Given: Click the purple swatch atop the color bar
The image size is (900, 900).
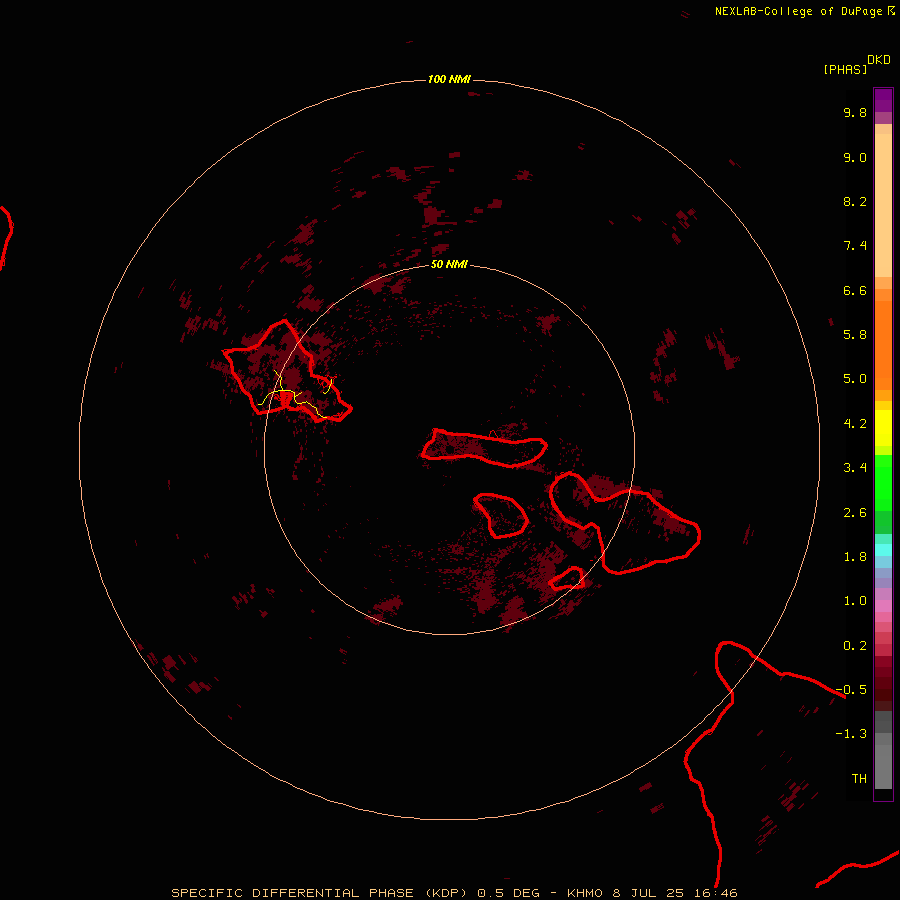Looking at the screenshot, I should (x=883, y=100).
